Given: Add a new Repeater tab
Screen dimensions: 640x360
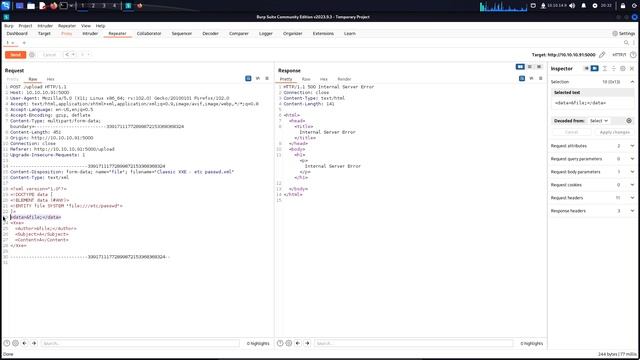Looking at the screenshot, I should point(24,43).
